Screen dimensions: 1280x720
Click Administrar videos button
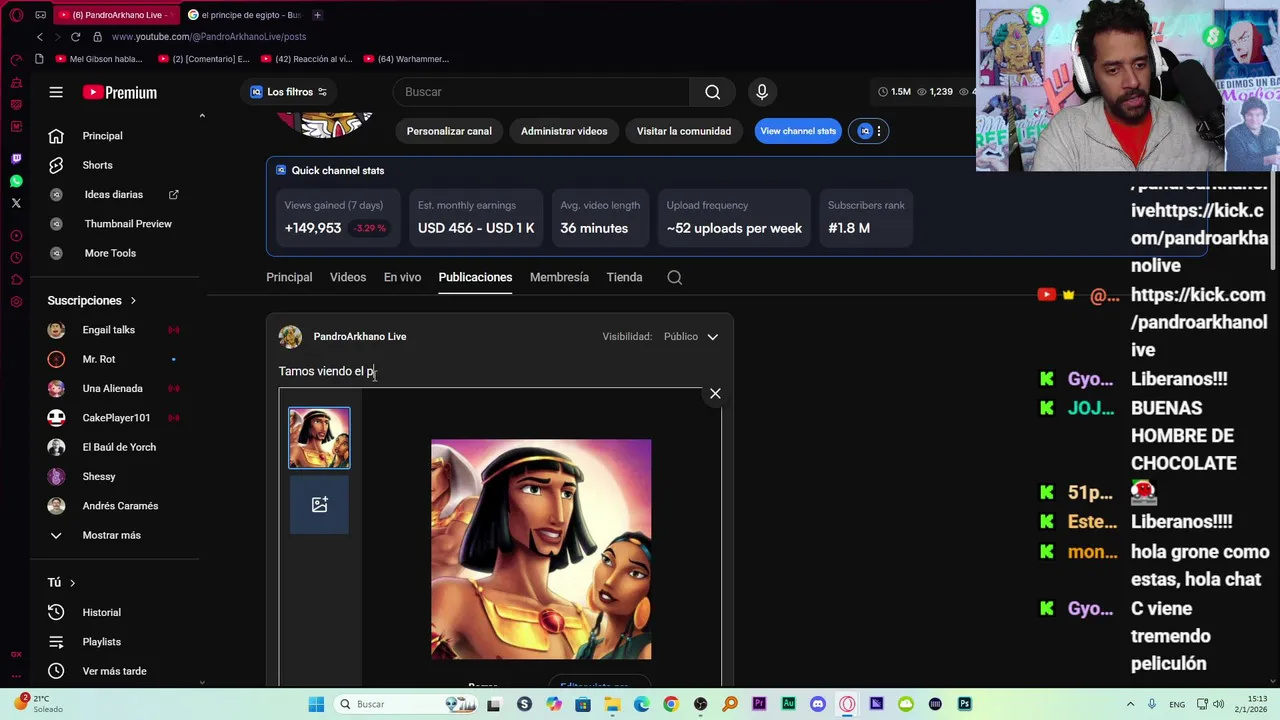pyautogui.click(x=564, y=131)
